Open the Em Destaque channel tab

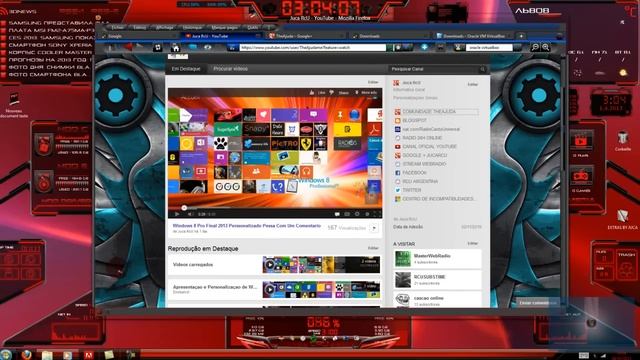click(186, 69)
